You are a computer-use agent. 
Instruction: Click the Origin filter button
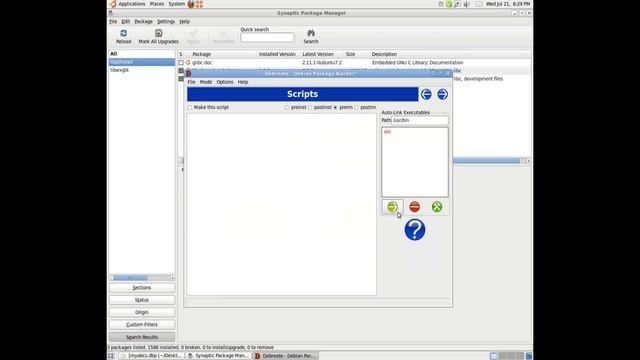(142, 312)
